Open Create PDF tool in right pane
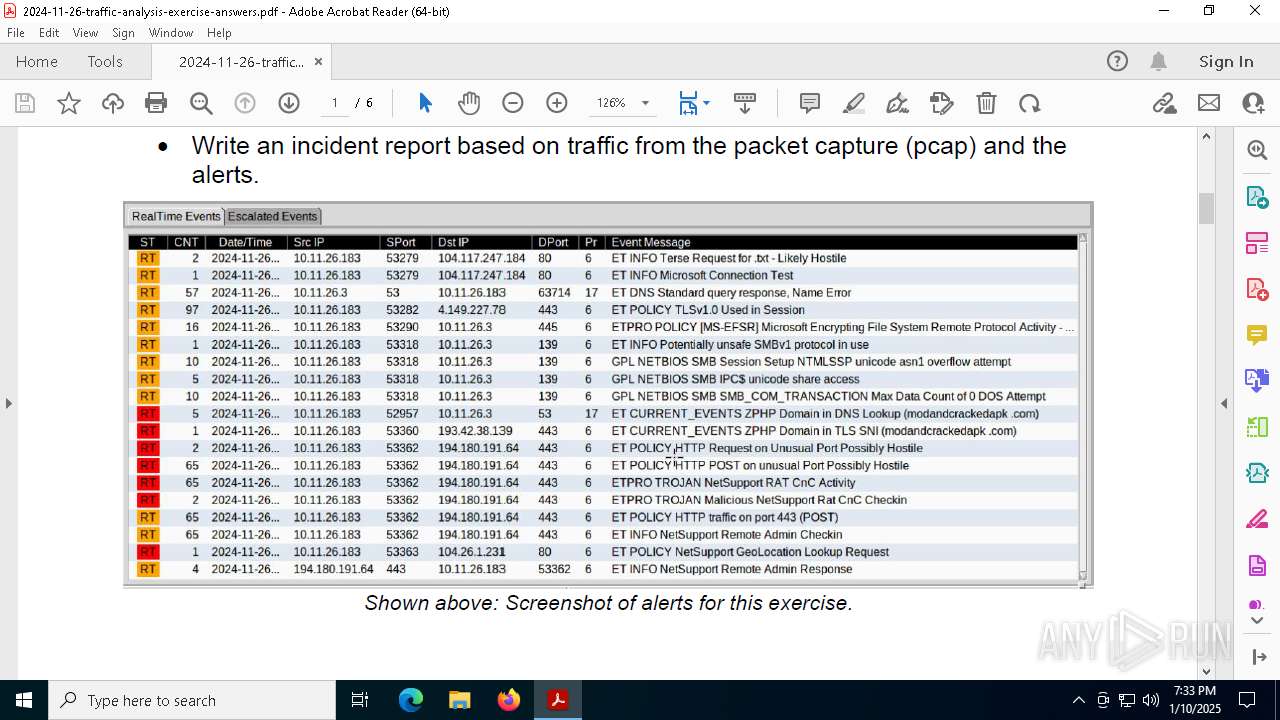Viewport: 1280px width, 720px height. pos(1257,289)
